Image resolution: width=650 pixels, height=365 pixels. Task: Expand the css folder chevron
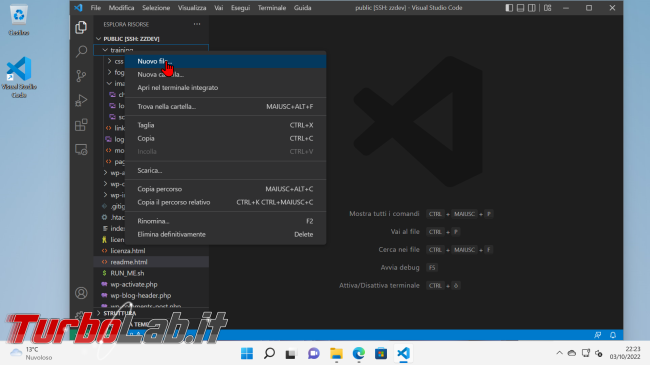[109, 61]
